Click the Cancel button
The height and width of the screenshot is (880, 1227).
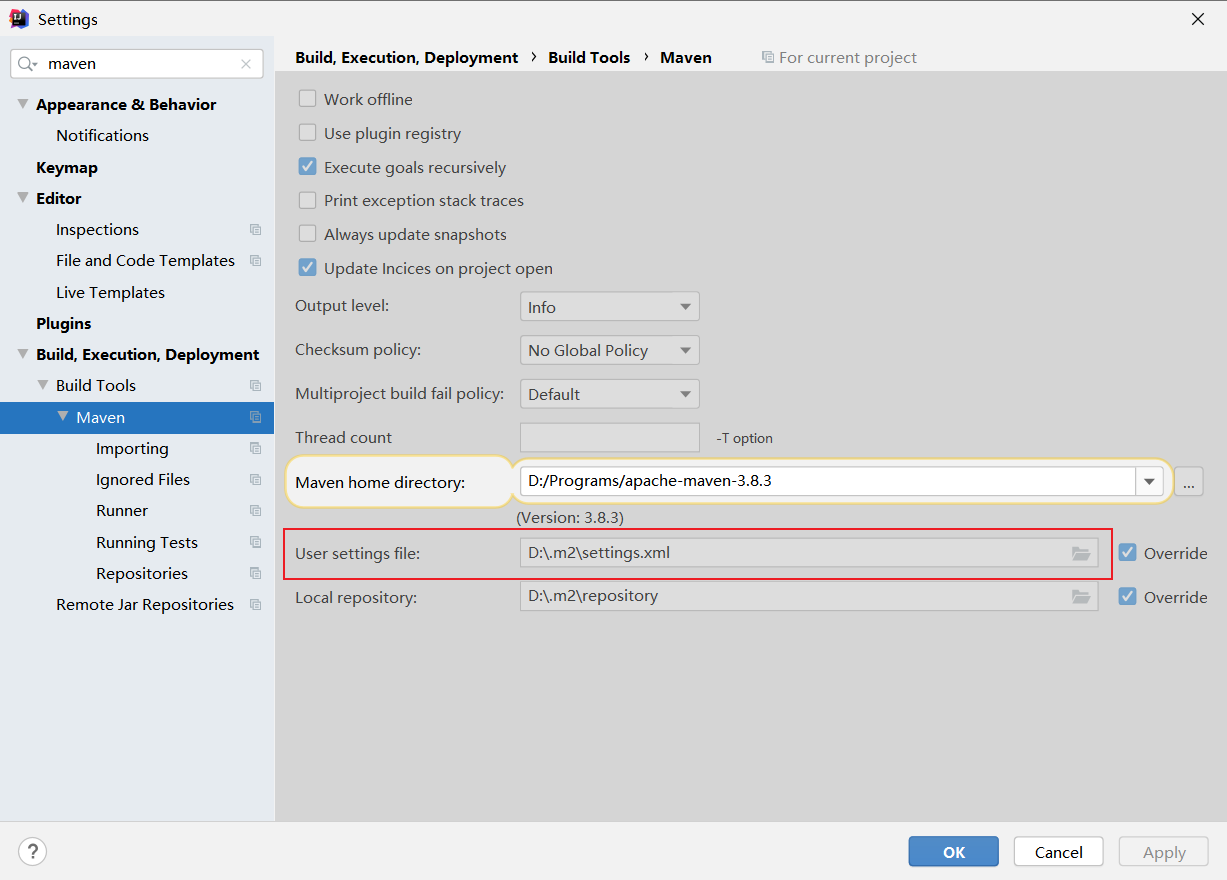click(1058, 852)
